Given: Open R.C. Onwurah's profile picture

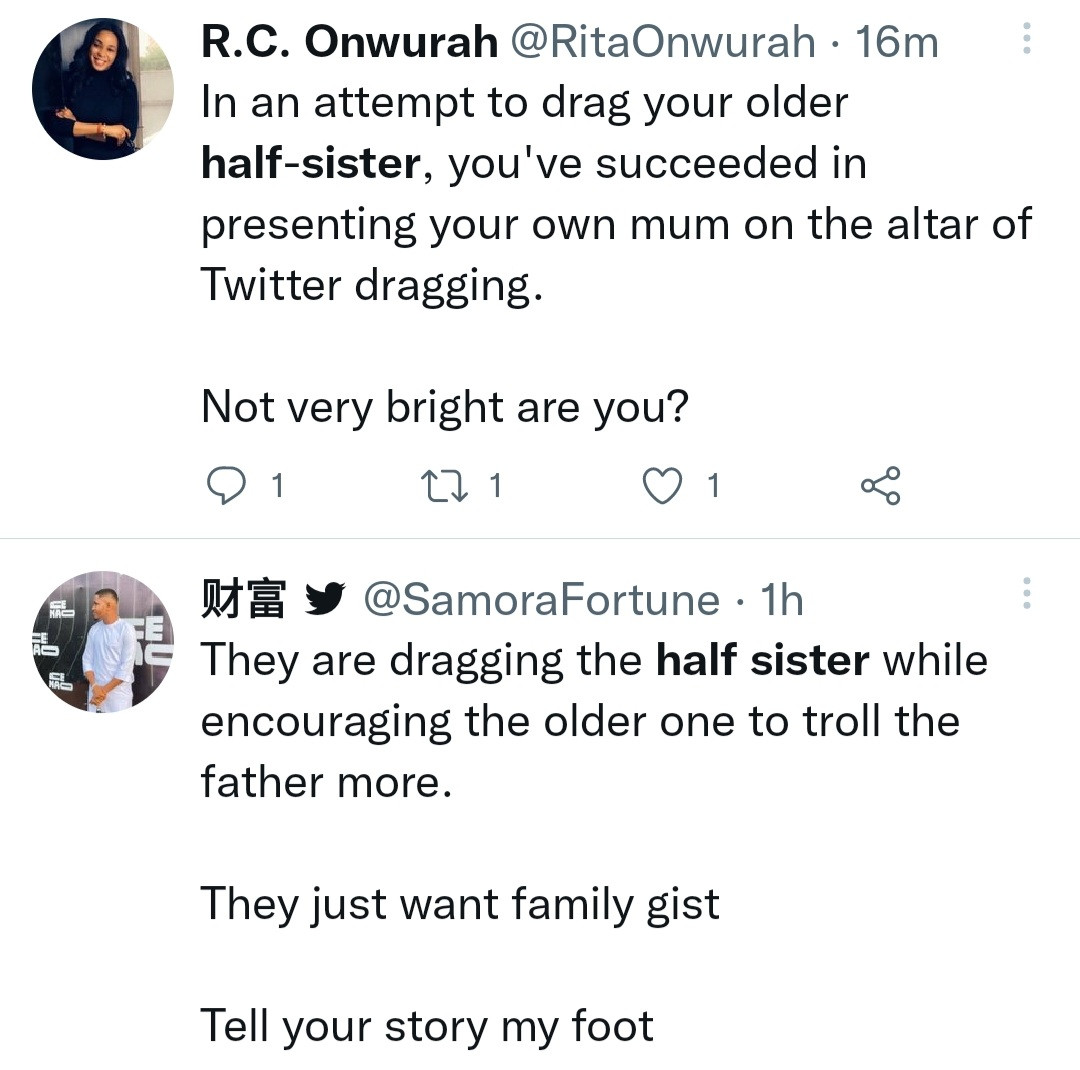Looking at the screenshot, I should (103, 89).
